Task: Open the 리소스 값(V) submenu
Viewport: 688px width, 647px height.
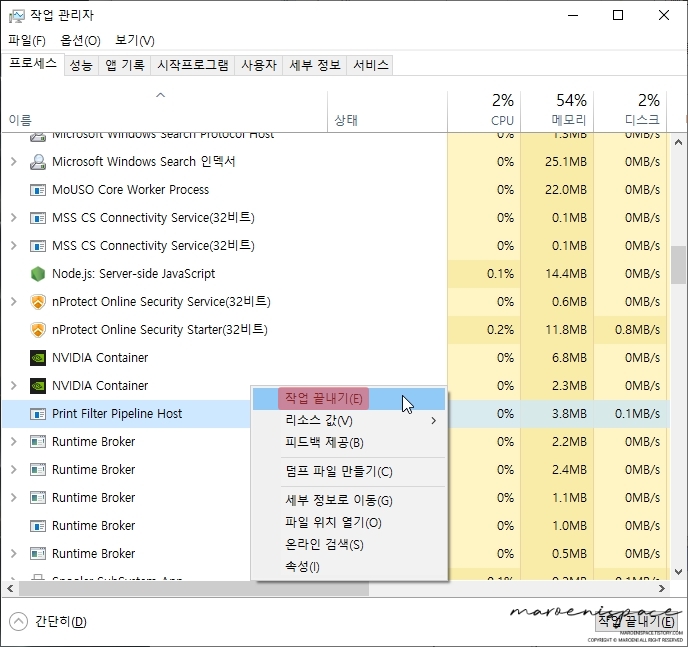Action: tap(349, 421)
